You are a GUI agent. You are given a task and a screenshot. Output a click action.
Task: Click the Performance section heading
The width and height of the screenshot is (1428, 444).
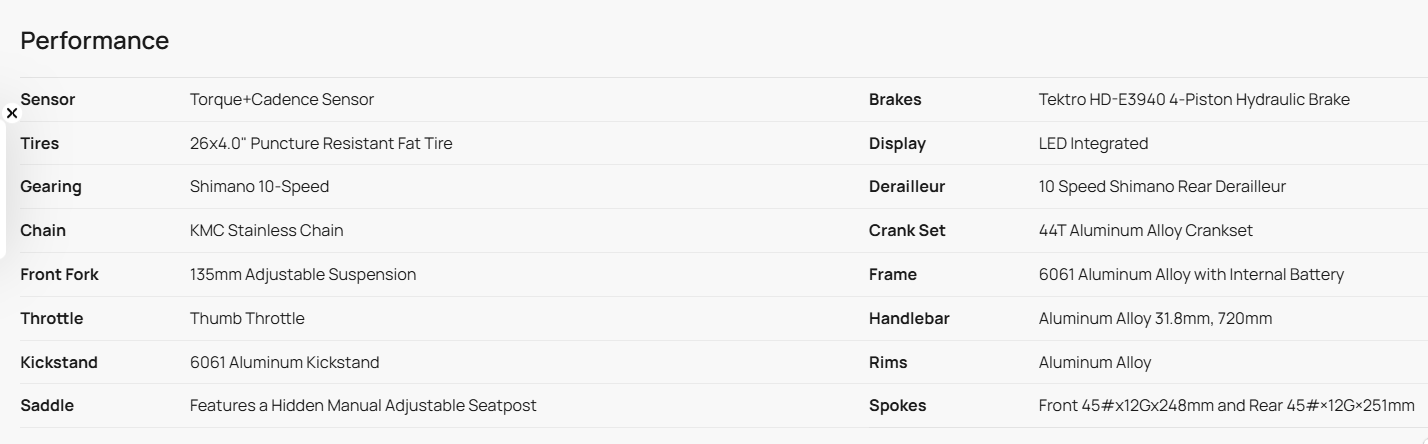pos(94,41)
